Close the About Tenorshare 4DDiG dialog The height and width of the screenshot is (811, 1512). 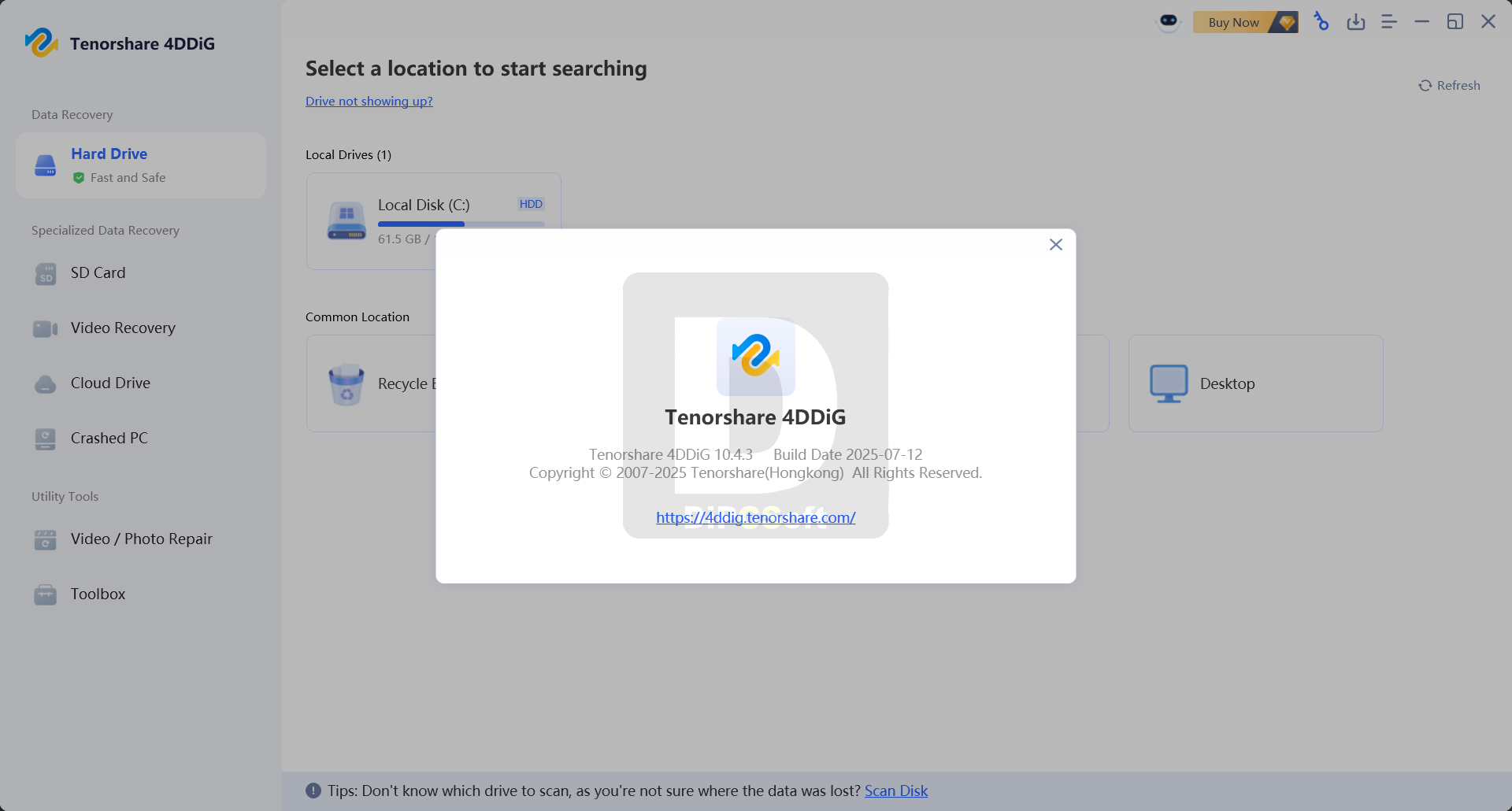coord(1056,245)
